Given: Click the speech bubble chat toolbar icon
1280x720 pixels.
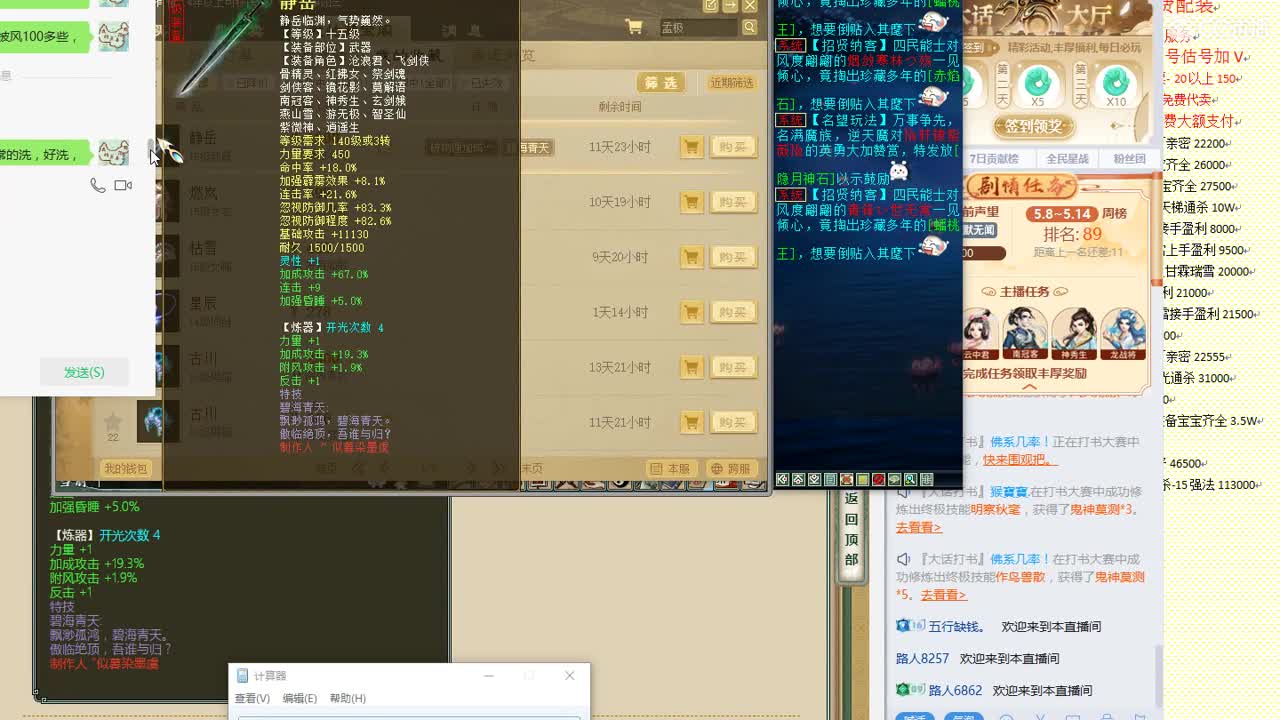Looking at the screenshot, I should click(895, 480).
